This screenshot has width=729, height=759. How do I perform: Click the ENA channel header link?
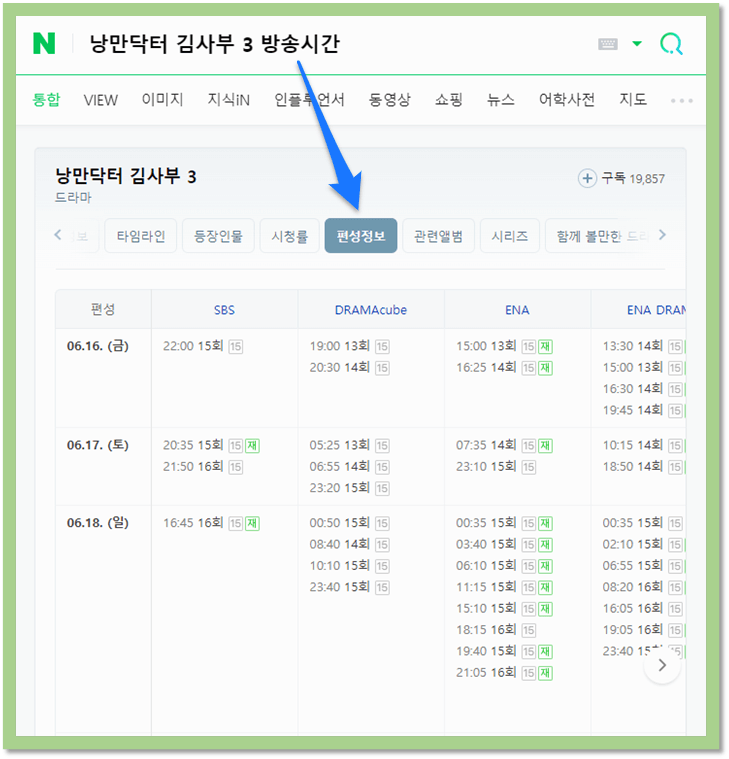(517, 310)
